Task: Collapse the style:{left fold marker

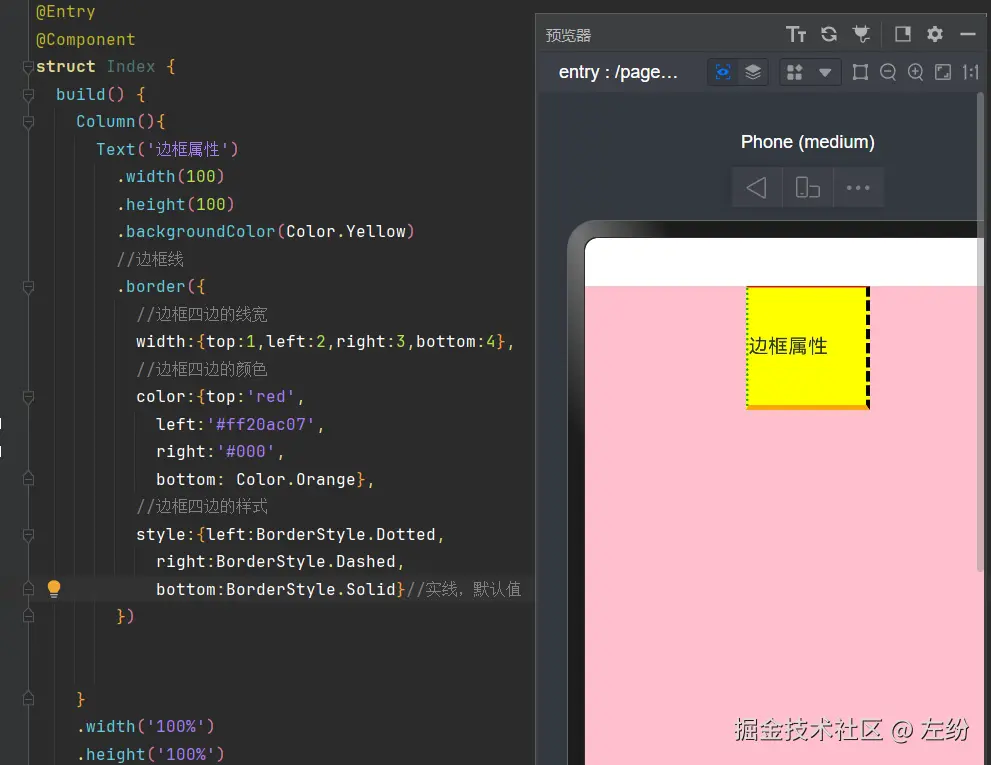Action: click(x=28, y=535)
